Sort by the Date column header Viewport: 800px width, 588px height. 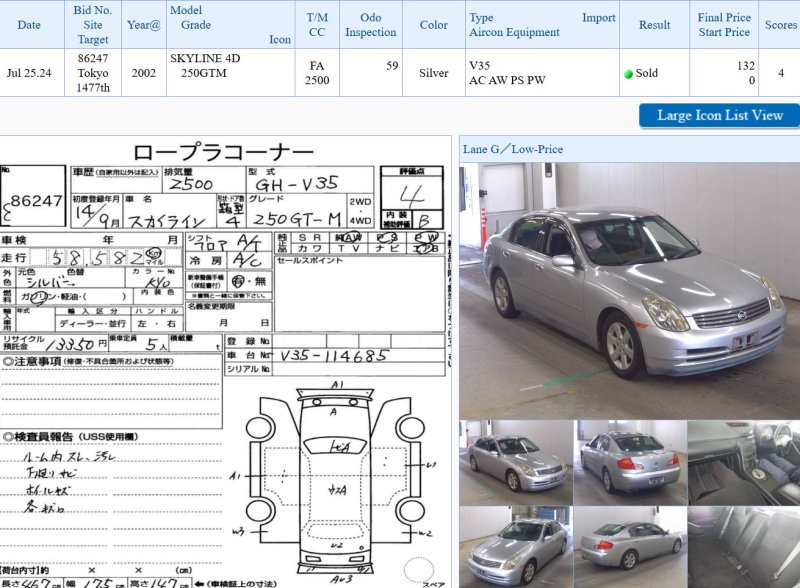[x=29, y=25]
